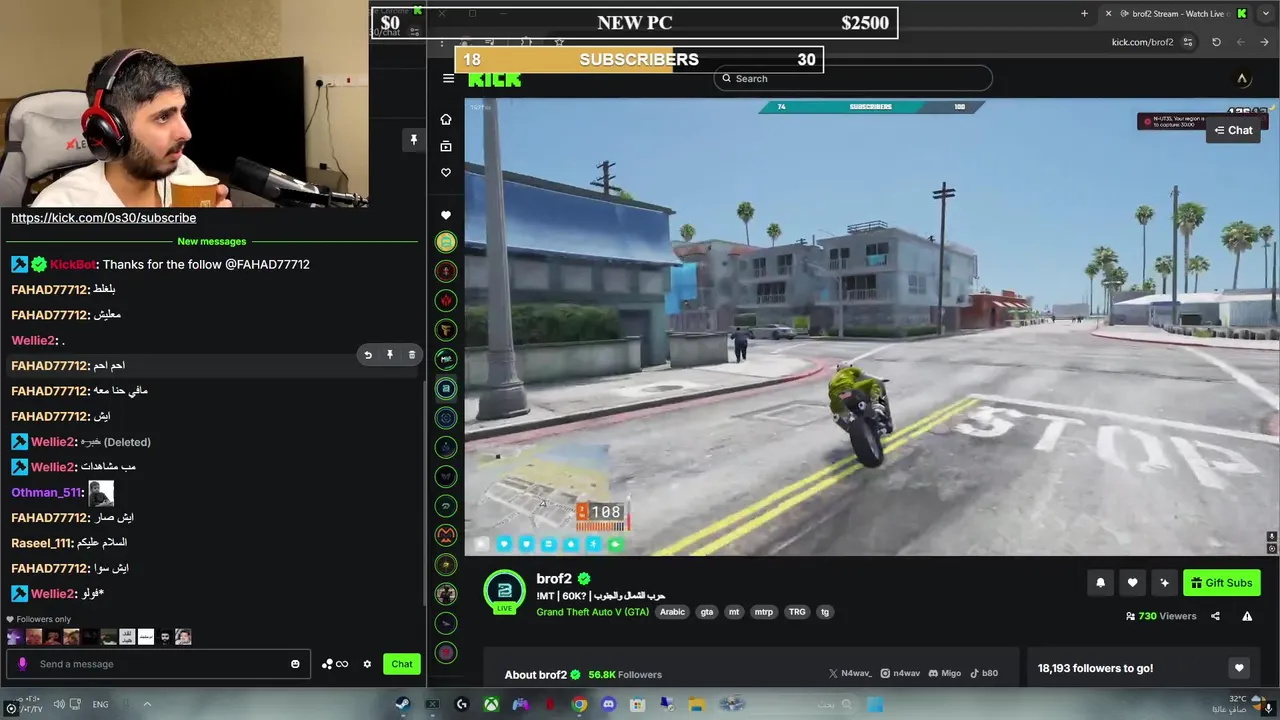
Task: Open brof2 live avatar
Action: [505, 591]
